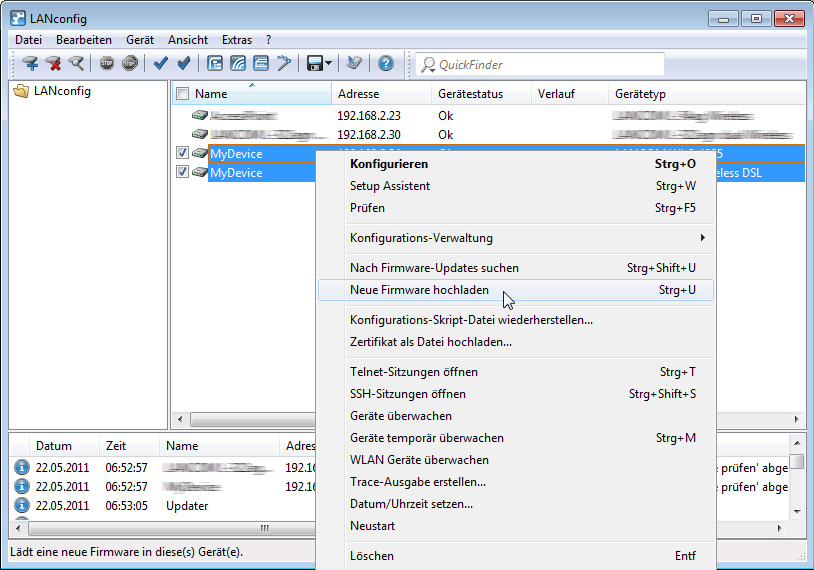The width and height of the screenshot is (814, 570).
Task: Click Neustart in the context menu
Action: [373, 526]
